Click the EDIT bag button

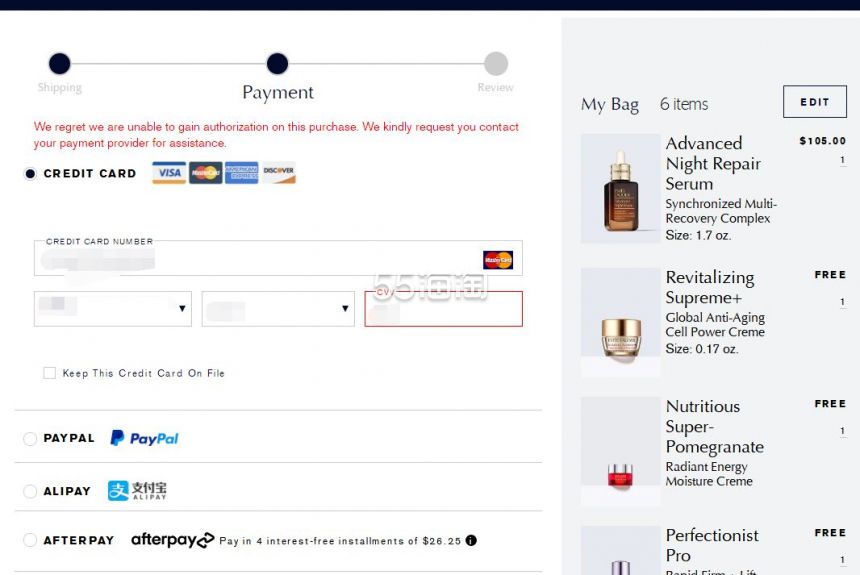(814, 102)
